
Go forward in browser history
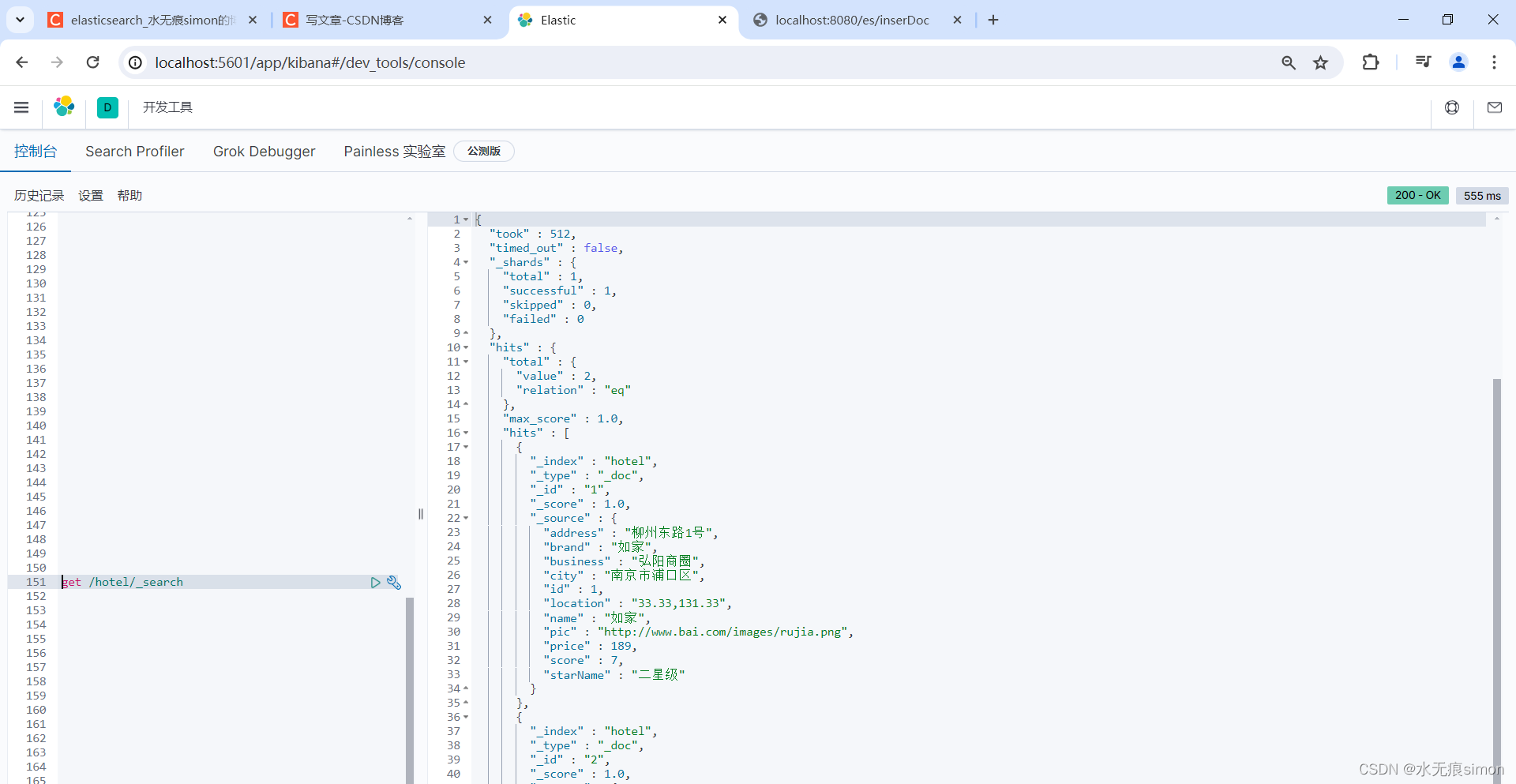(x=57, y=62)
